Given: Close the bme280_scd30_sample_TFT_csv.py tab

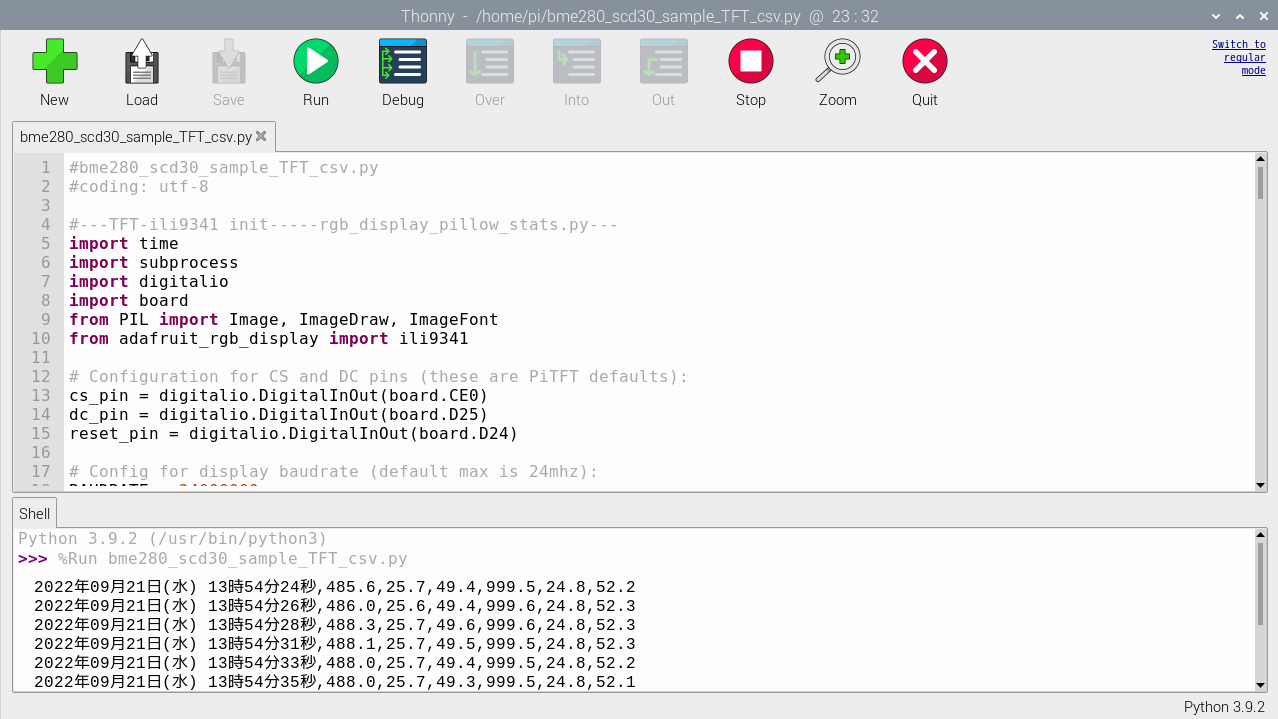Looking at the screenshot, I should [261, 137].
